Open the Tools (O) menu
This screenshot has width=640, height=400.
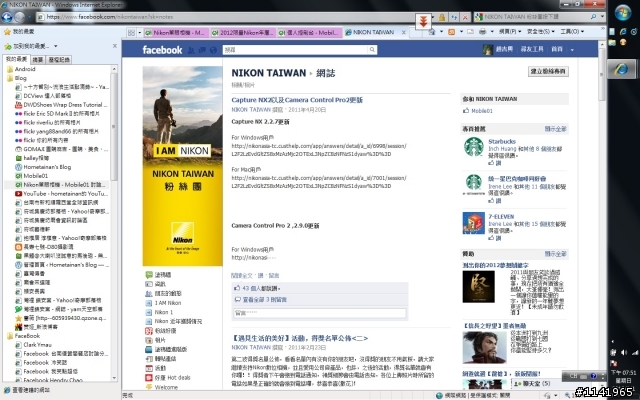coord(572,31)
